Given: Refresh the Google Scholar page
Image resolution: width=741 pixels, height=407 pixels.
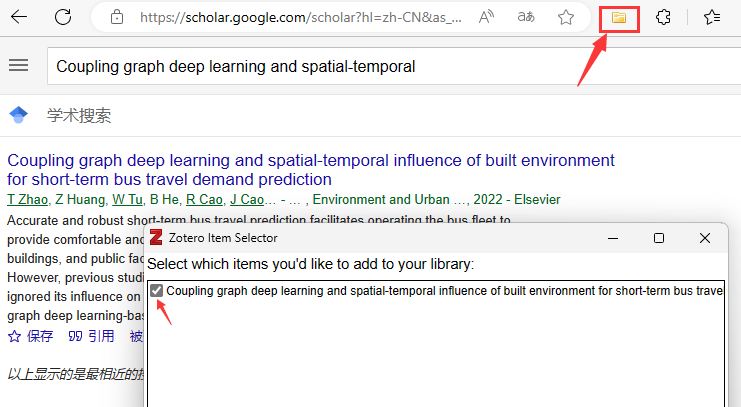Looking at the screenshot, I should (x=63, y=17).
